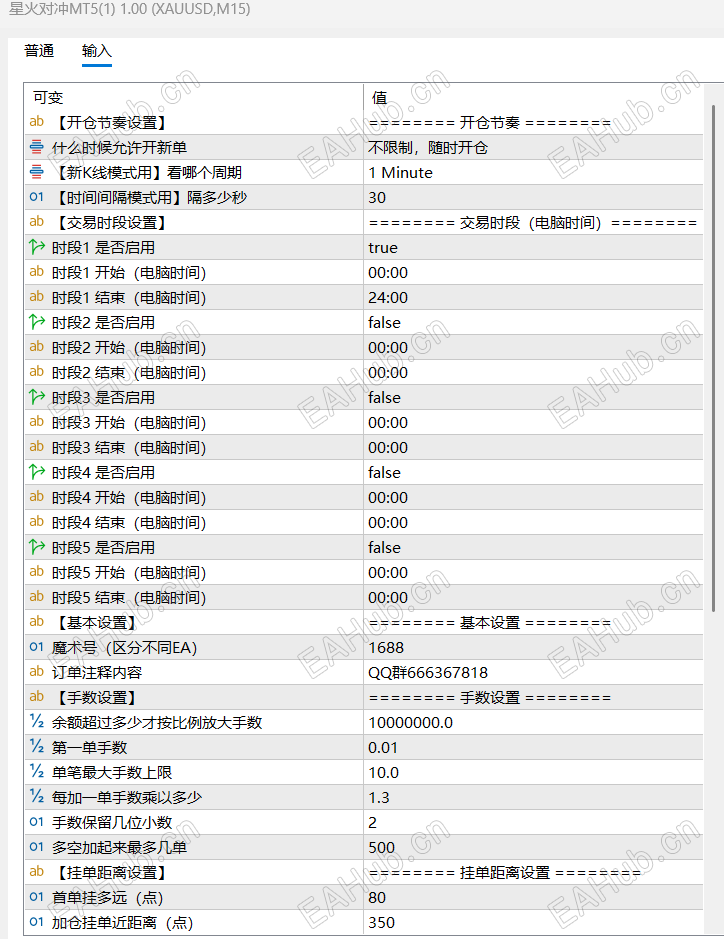The image size is (724, 939).
Task: Select the 时段5 结束（电脑时间） row label
Action: [x=129, y=598]
